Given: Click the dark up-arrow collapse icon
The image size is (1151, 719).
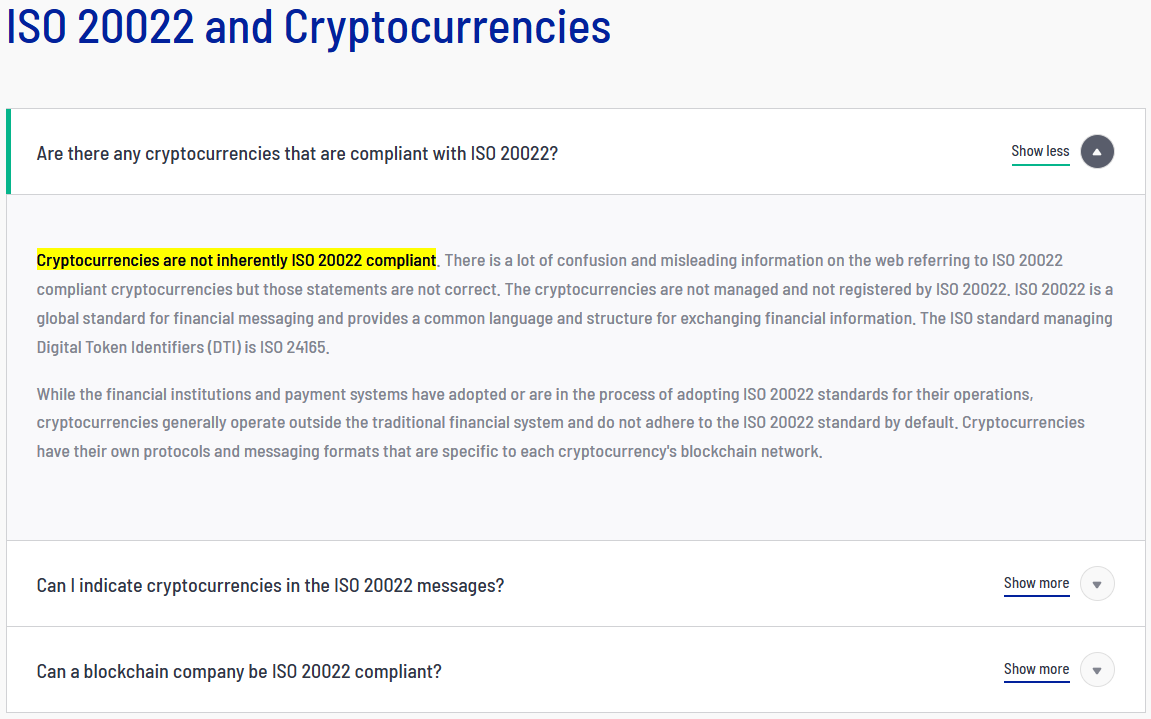Looking at the screenshot, I should point(1097,152).
